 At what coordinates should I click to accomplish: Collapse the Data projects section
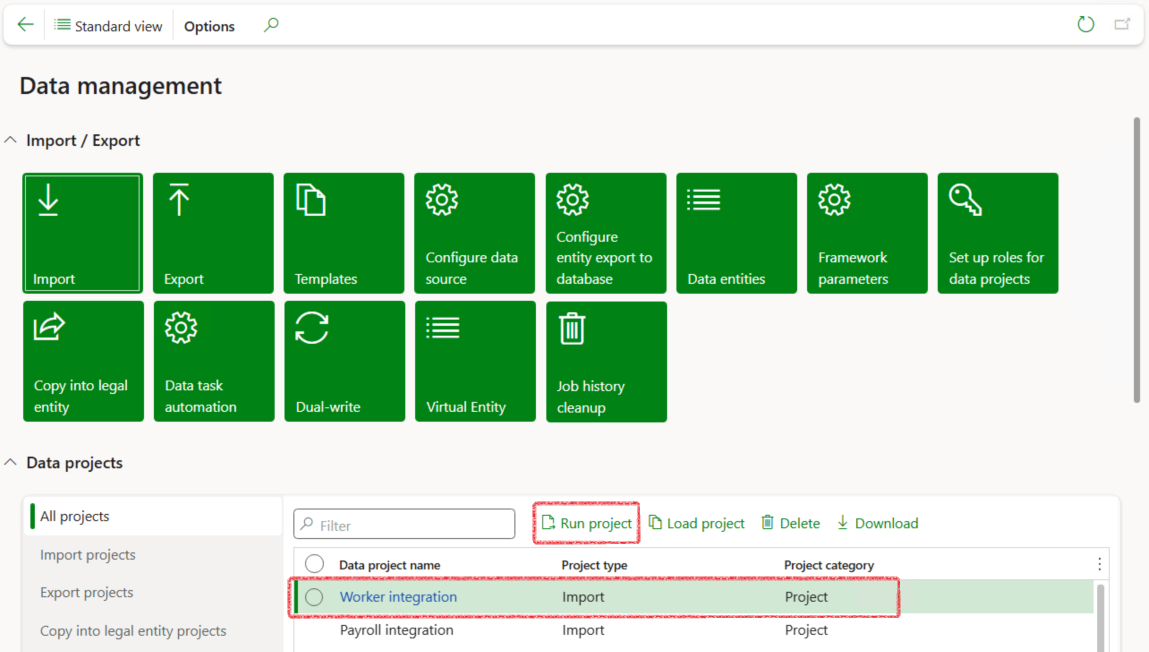click(11, 463)
